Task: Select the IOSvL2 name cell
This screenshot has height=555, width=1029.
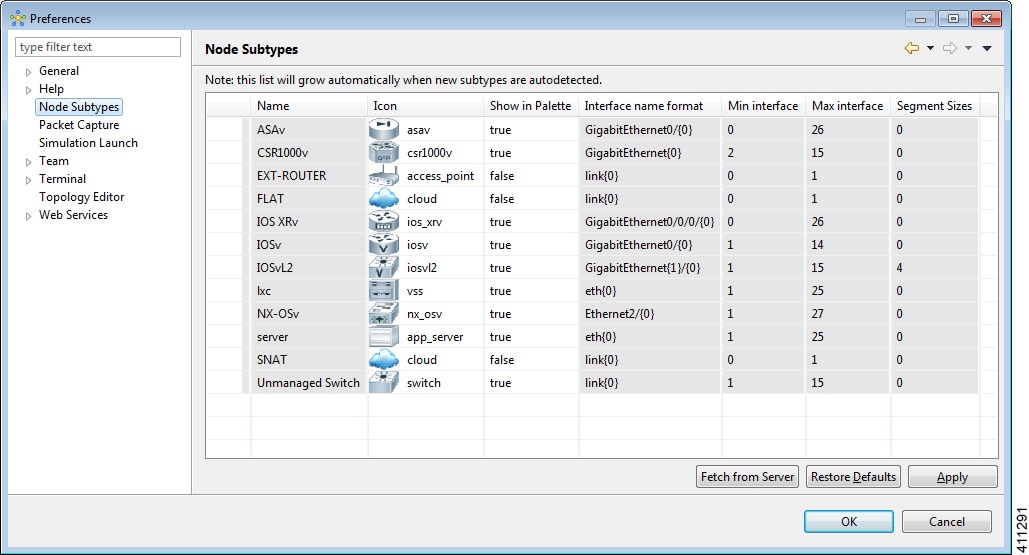Action: point(308,267)
